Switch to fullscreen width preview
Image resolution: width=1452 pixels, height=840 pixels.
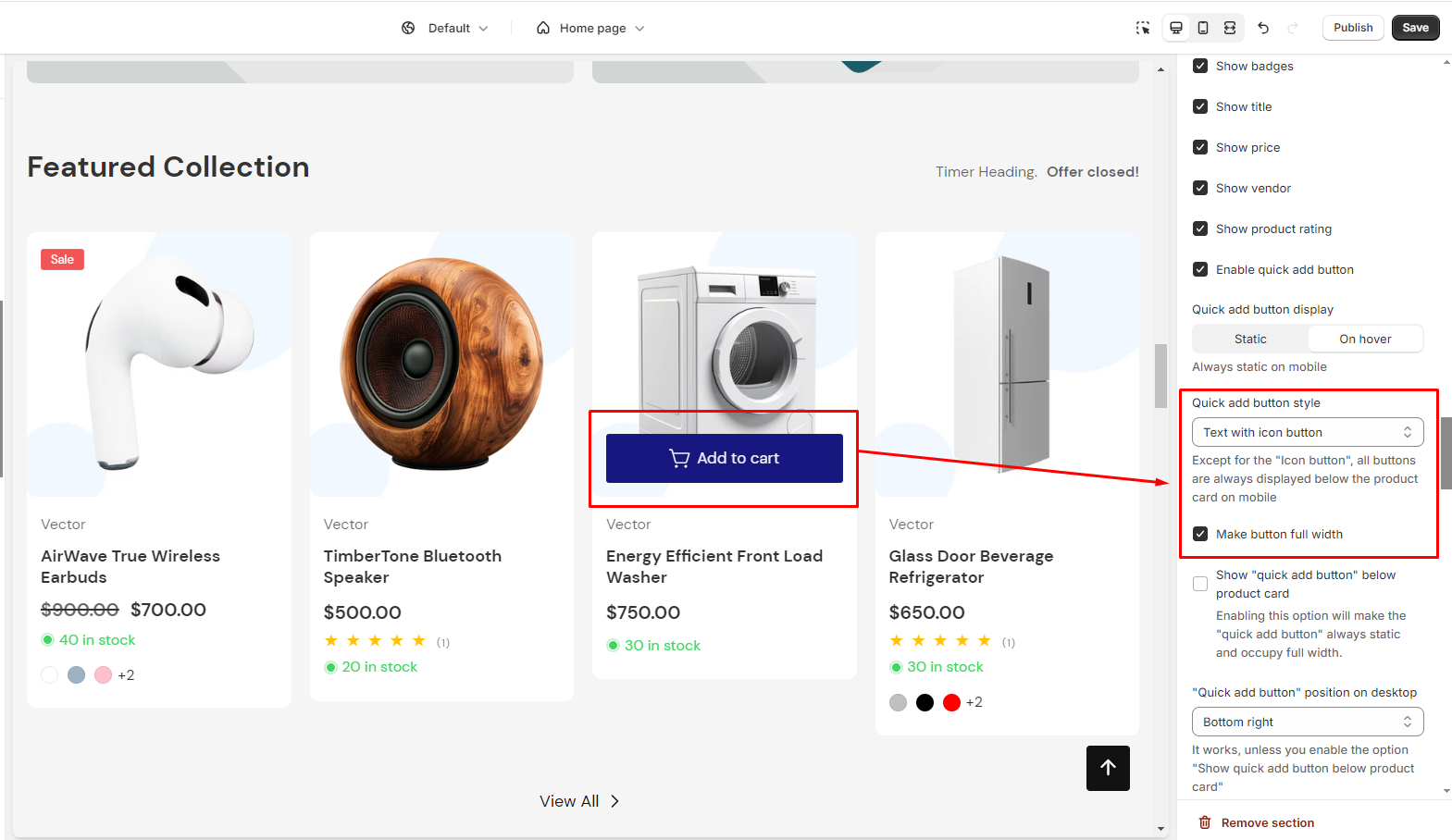point(1230,28)
